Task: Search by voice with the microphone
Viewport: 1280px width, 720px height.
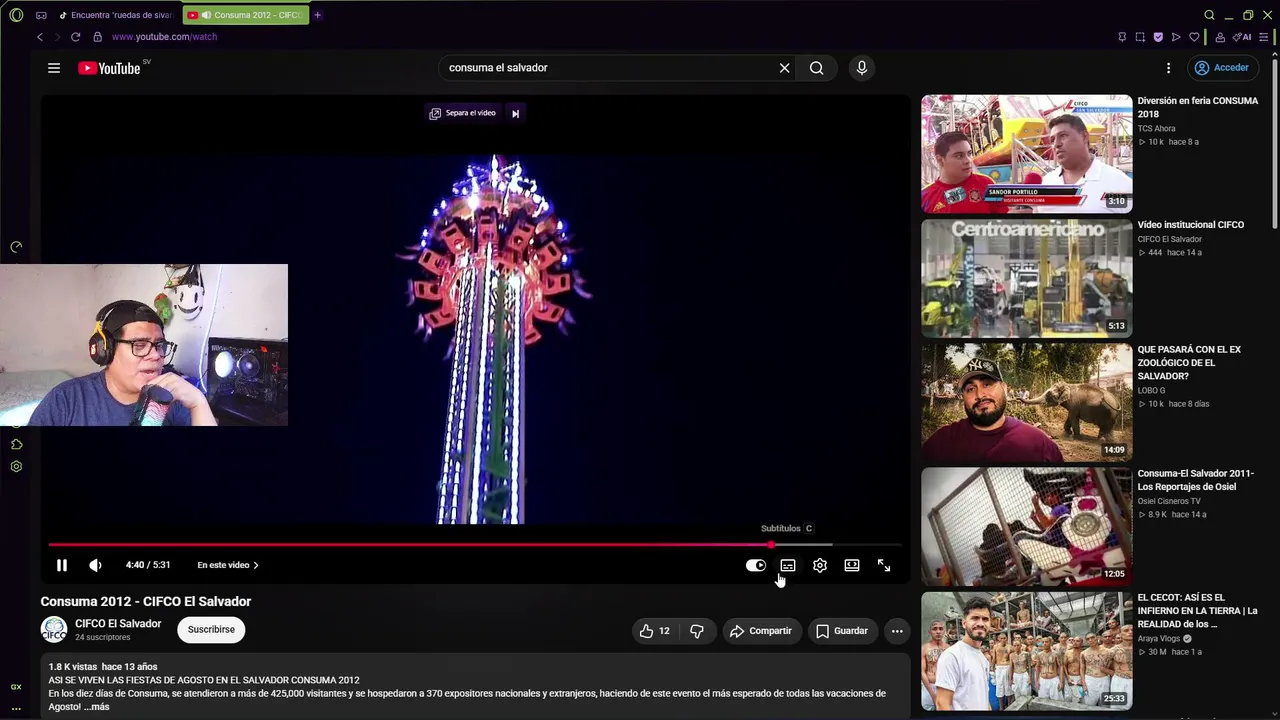Action: tap(862, 68)
